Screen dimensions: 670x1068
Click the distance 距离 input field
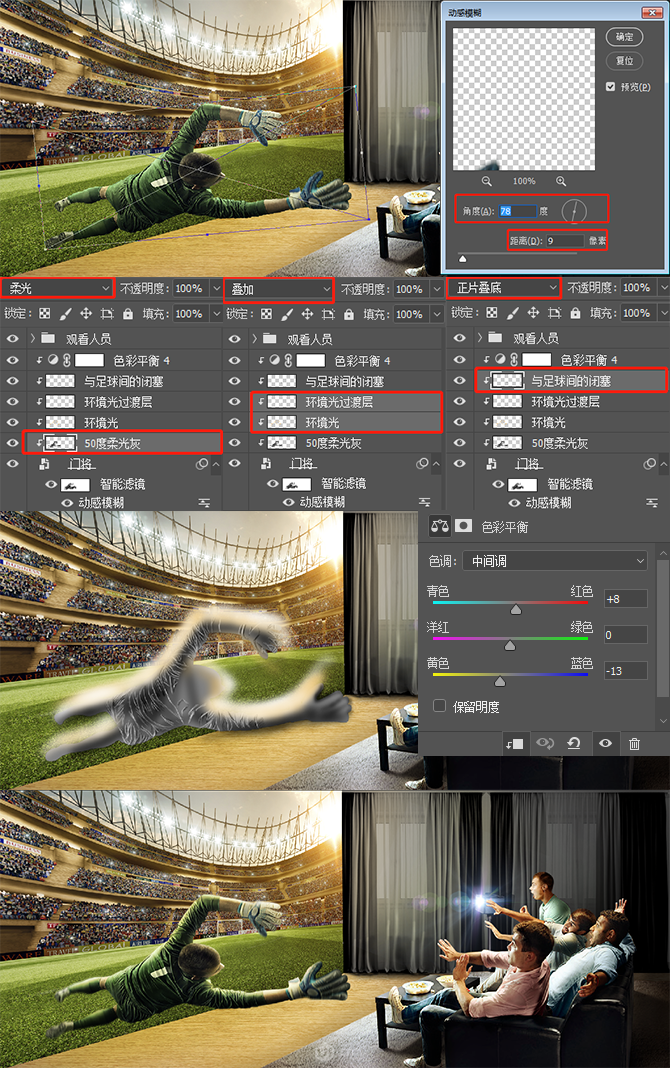(x=564, y=240)
